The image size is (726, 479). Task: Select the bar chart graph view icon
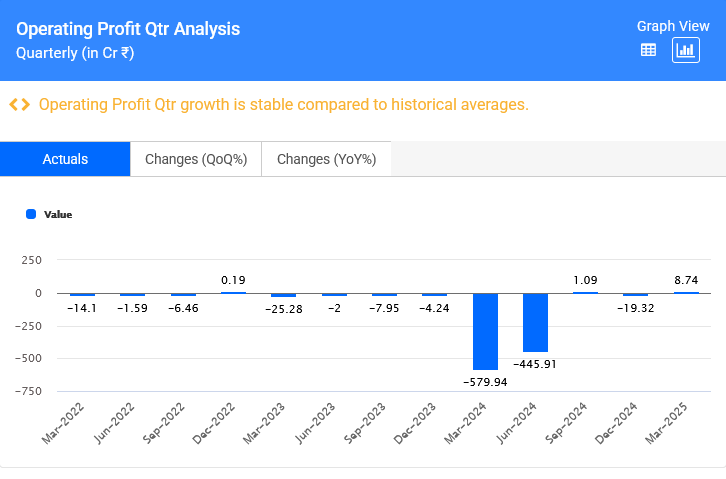686,50
